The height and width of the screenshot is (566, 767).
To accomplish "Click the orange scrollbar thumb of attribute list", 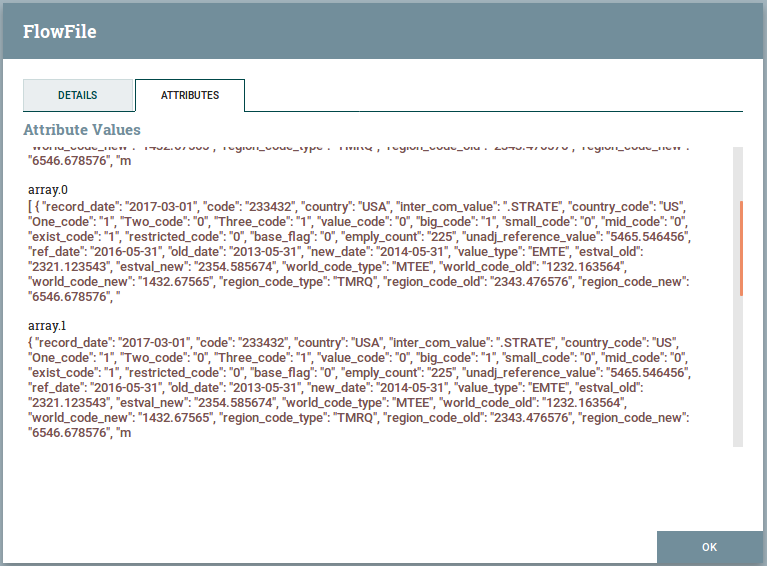I will pyautogui.click(x=742, y=248).
